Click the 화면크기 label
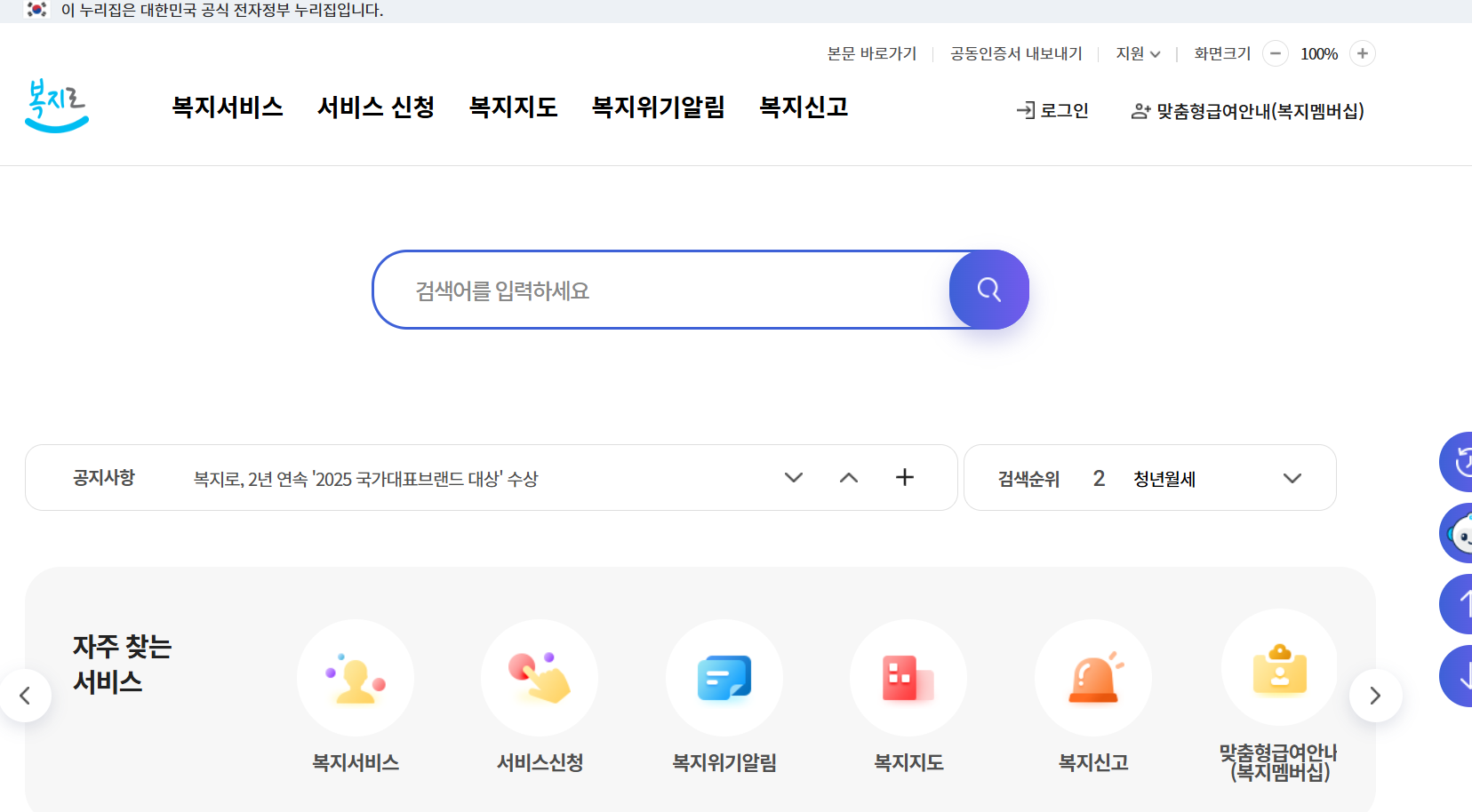The height and width of the screenshot is (812, 1472). coord(1222,53)
